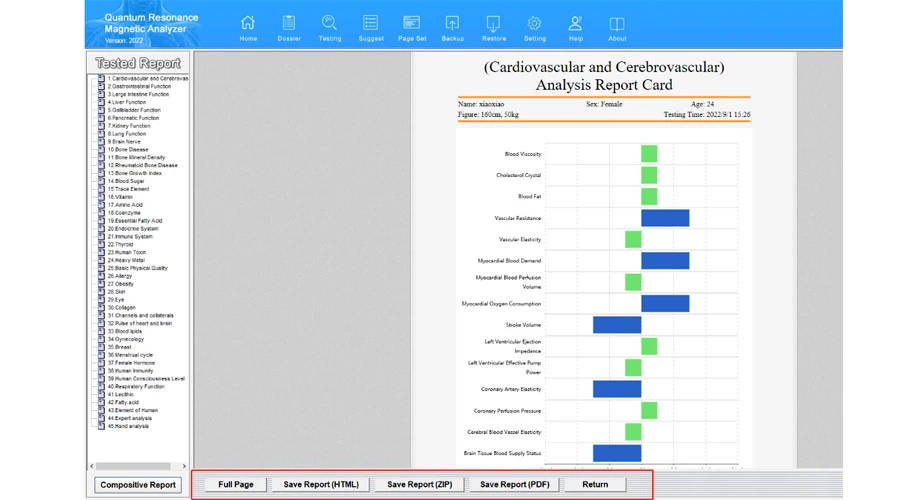The height and width of the screenshot is (500, 900).
Task: Open the Page Set icon
Action: [412, 23]
